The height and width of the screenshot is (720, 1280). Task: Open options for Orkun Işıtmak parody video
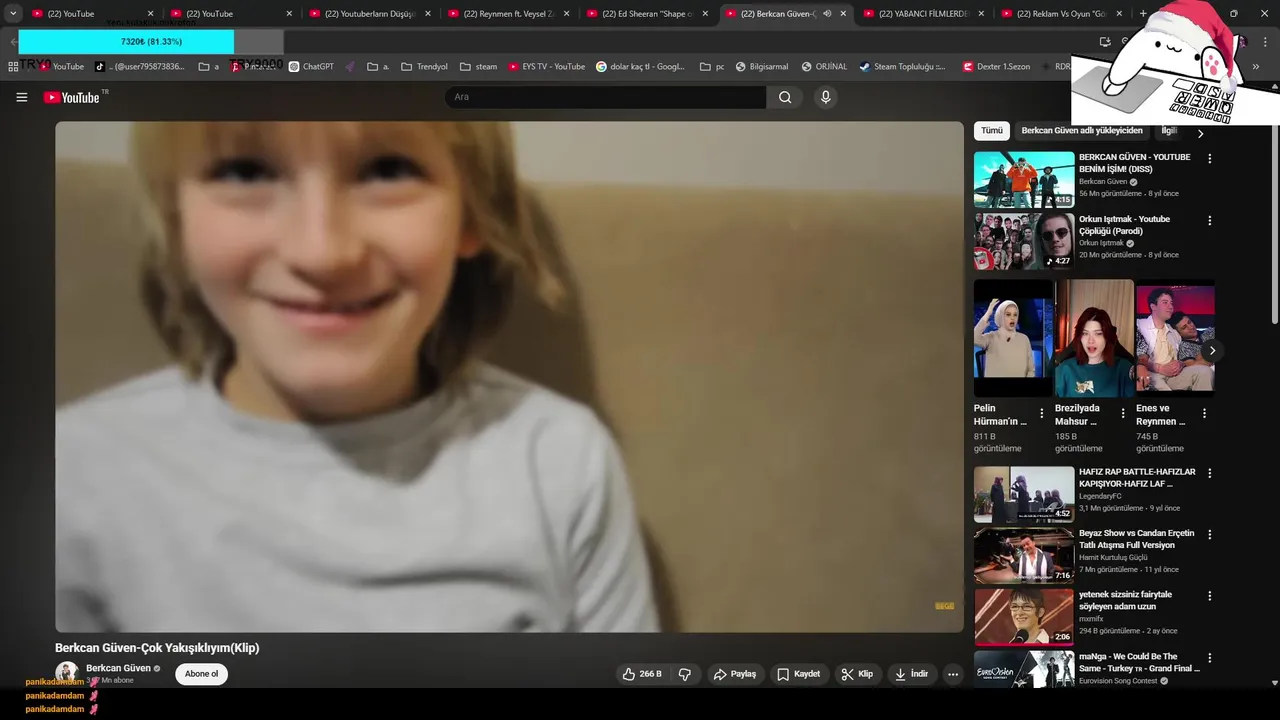(x=1210, y=221)
